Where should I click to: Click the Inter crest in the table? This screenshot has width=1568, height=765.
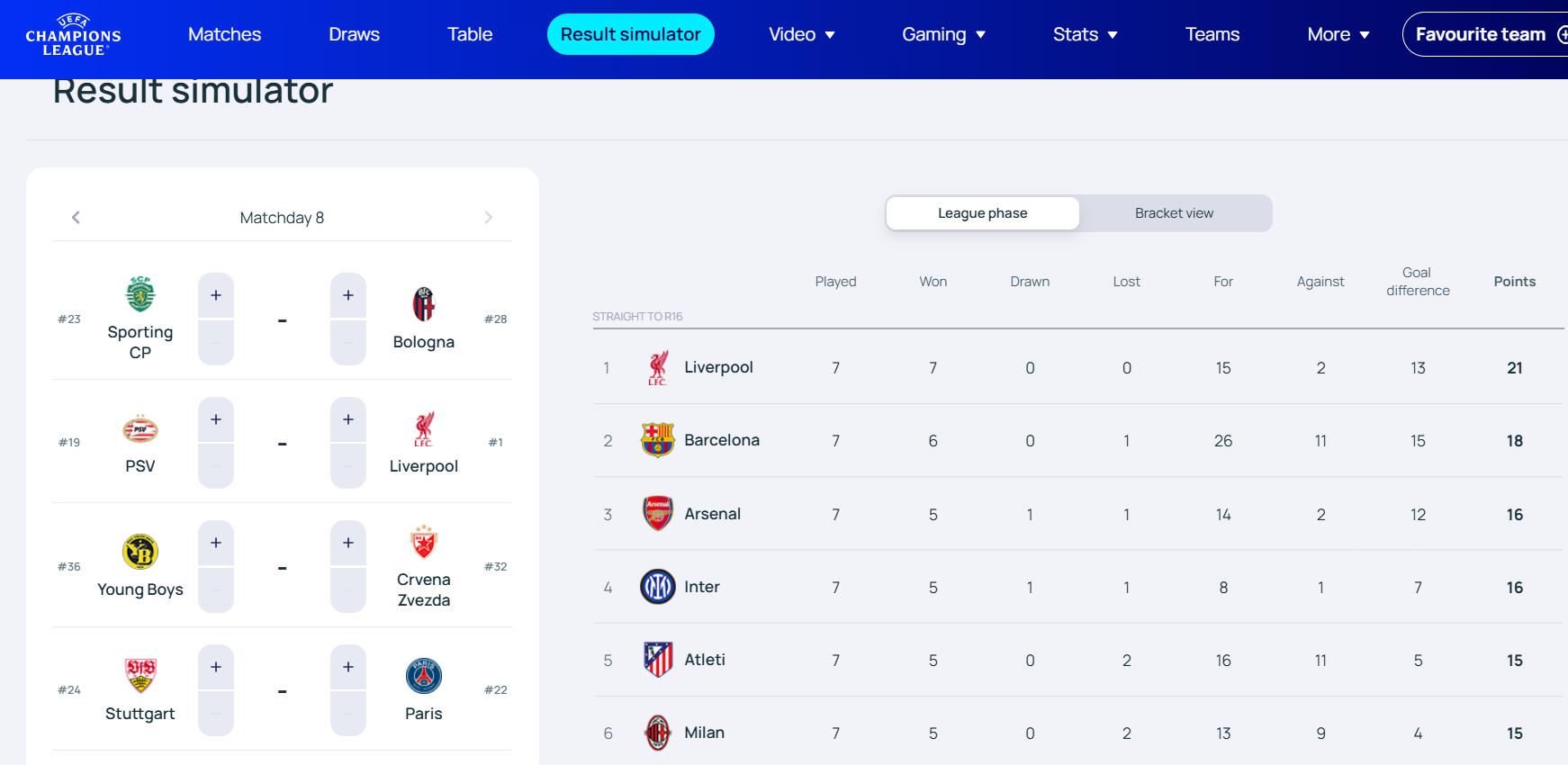658,587
